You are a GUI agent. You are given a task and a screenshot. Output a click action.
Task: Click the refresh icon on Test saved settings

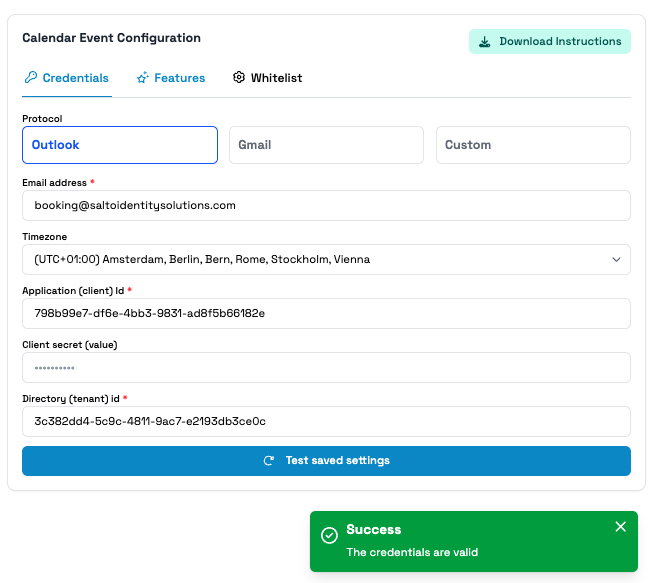coord(269,461)
